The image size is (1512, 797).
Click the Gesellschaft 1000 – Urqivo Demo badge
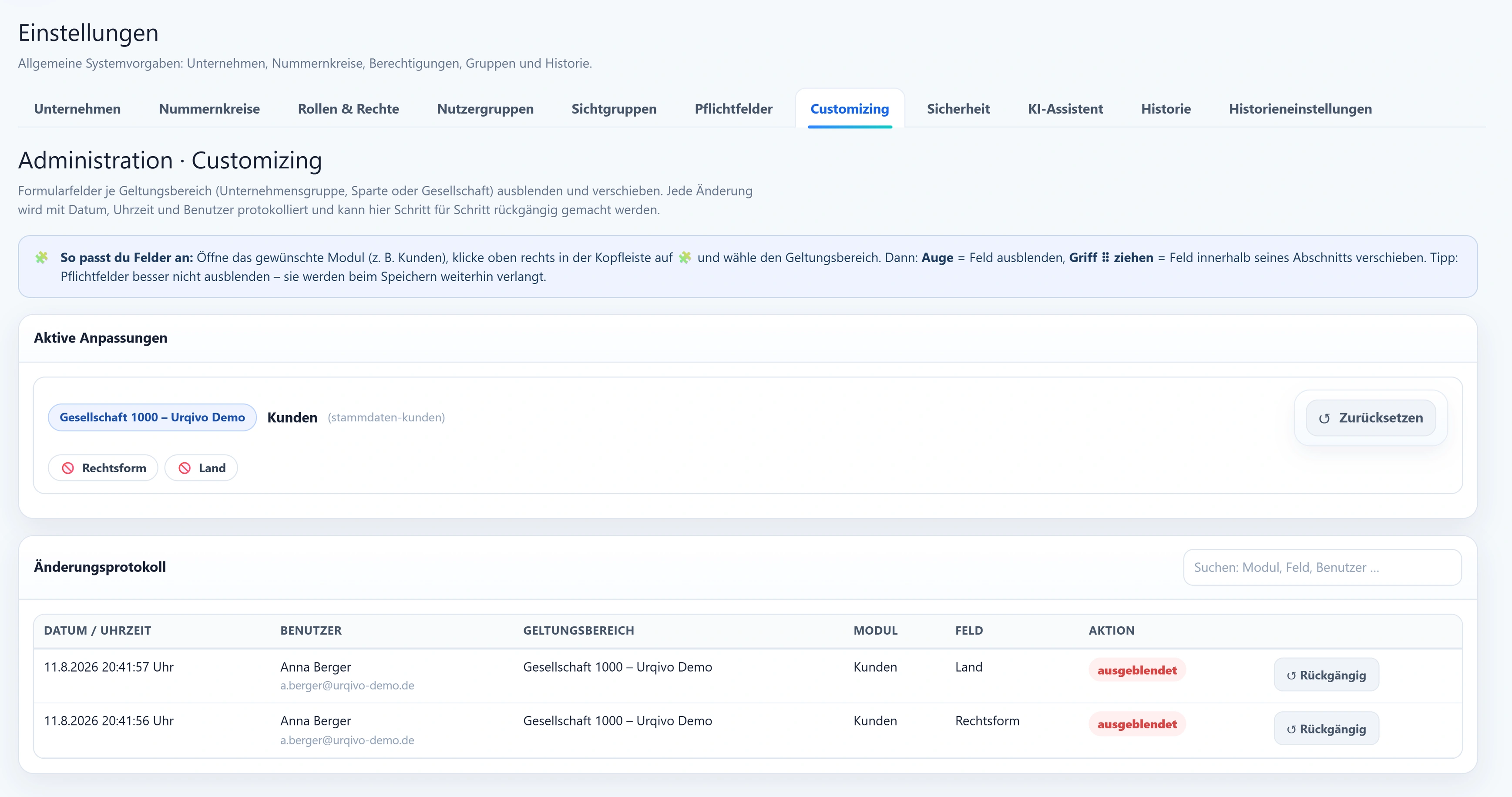[x=152, y=417]
